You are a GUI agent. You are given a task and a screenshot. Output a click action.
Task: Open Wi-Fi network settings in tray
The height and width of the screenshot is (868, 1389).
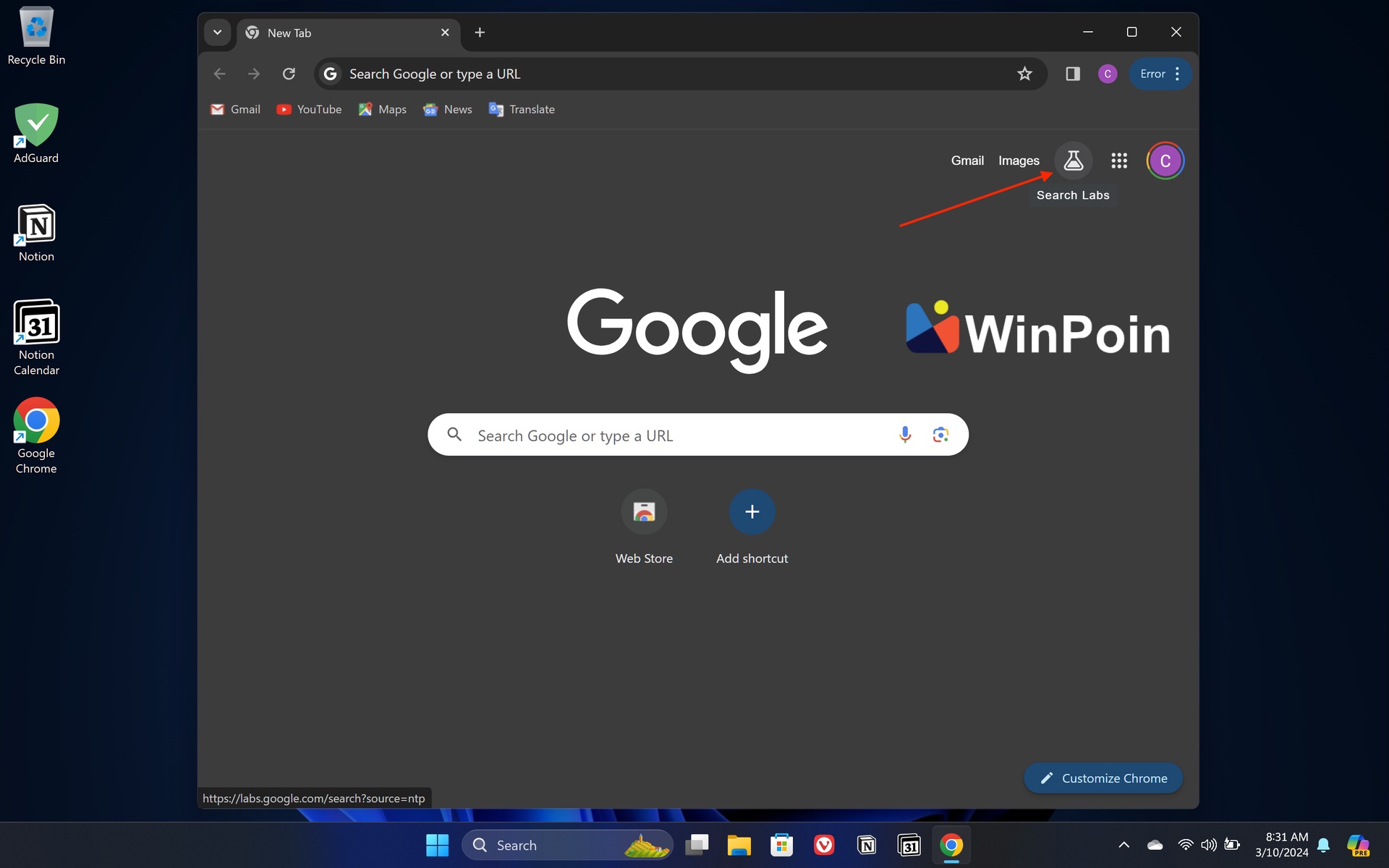click(x=1185, y=845)
